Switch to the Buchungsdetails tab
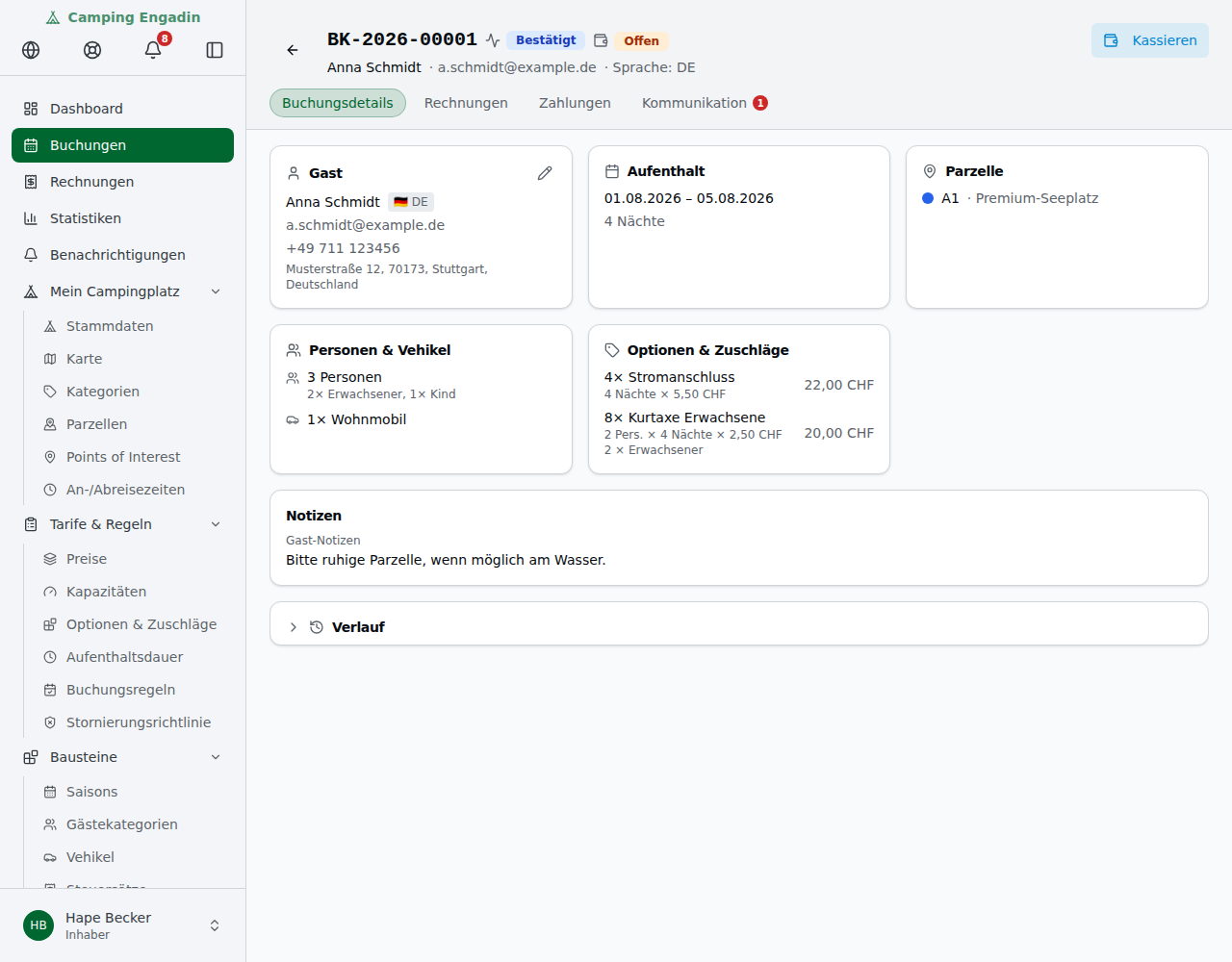 click(338, 103)
